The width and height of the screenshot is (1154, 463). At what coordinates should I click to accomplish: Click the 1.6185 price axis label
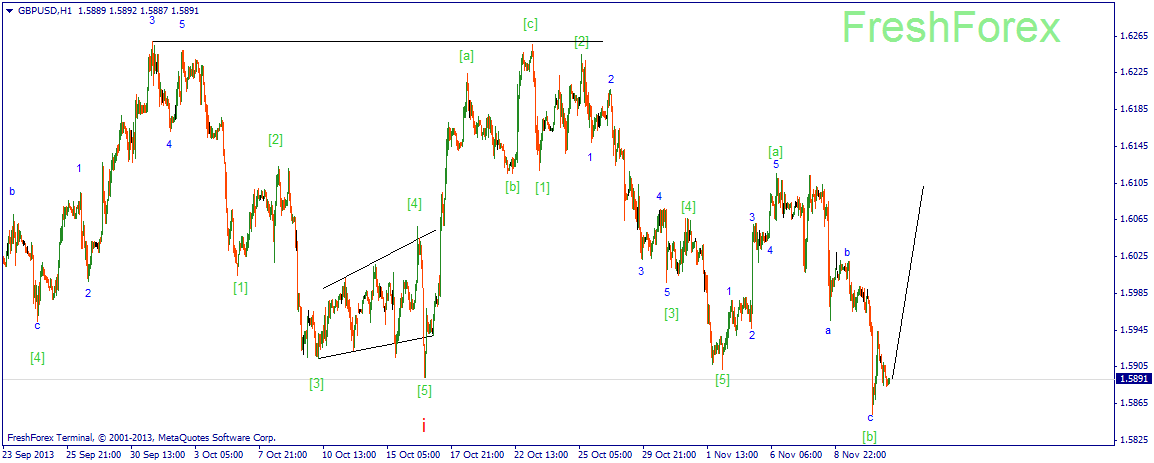tap(1133, 109)
